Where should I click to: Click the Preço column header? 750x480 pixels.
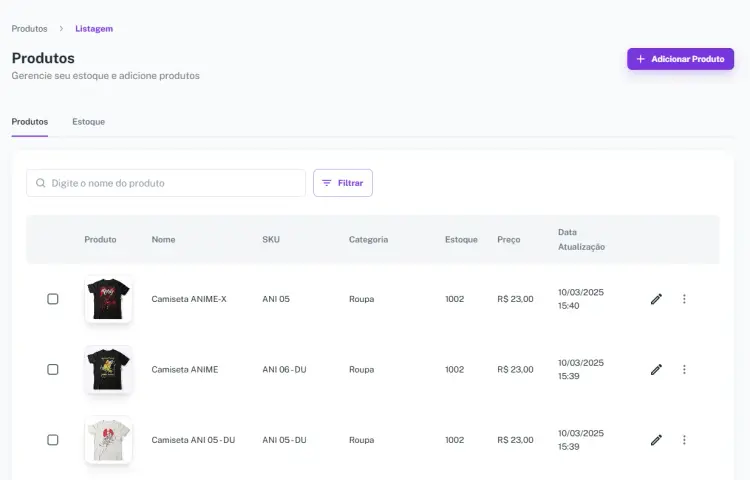(x=508, y=240)
